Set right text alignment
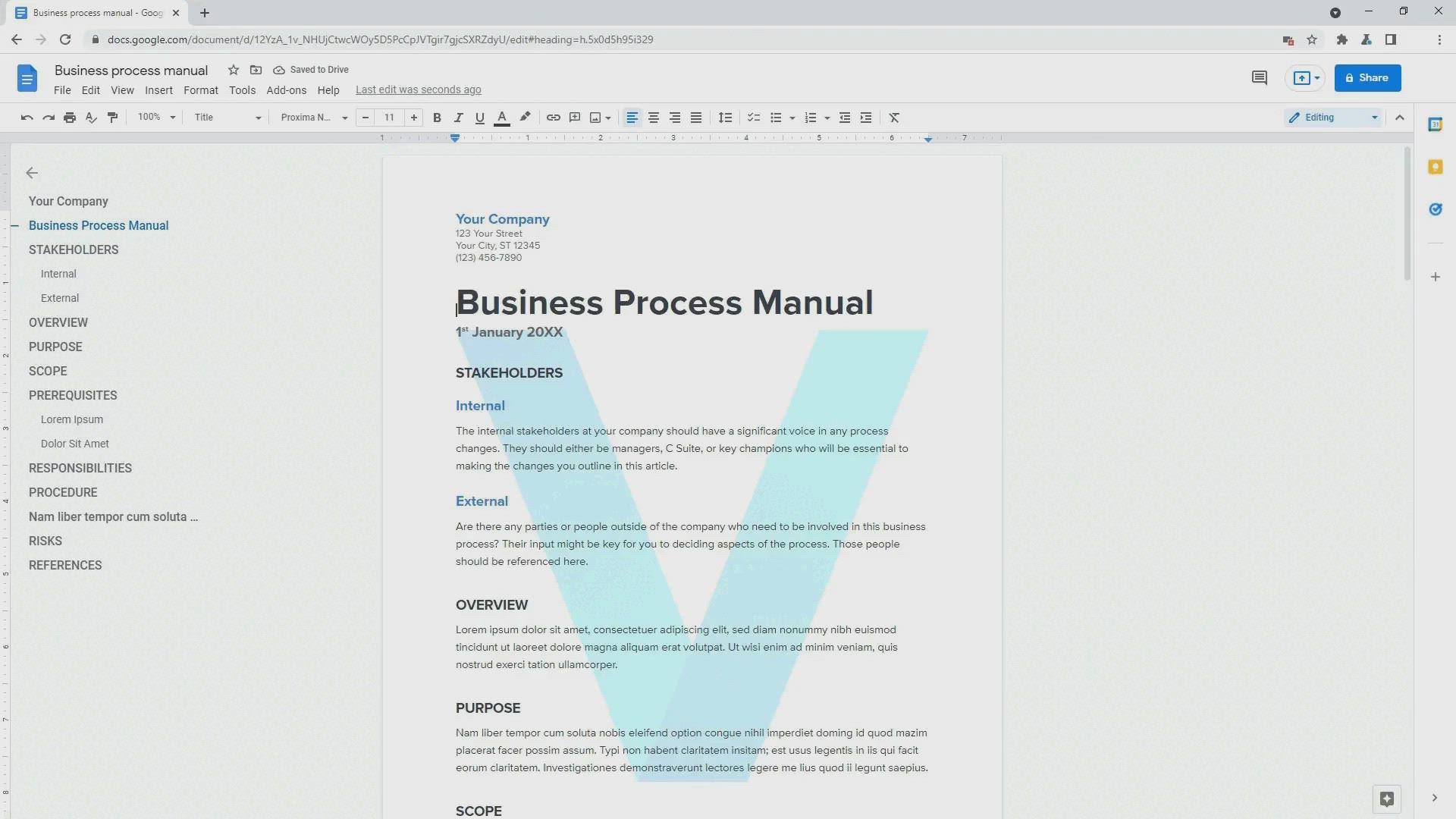The image size is (1456, 819). 674,118
